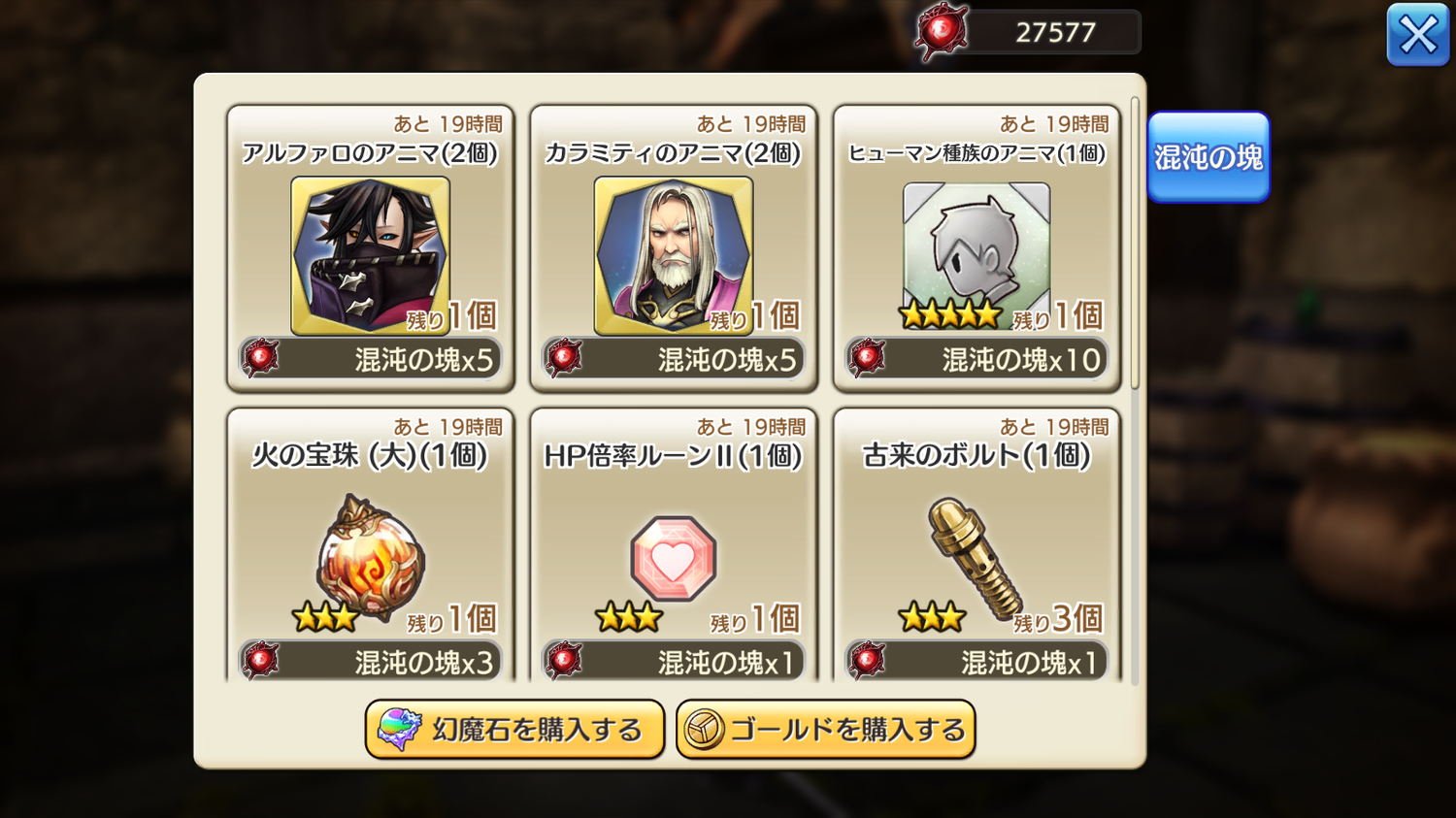Click the shop list vertical scrollbar

1135,243
